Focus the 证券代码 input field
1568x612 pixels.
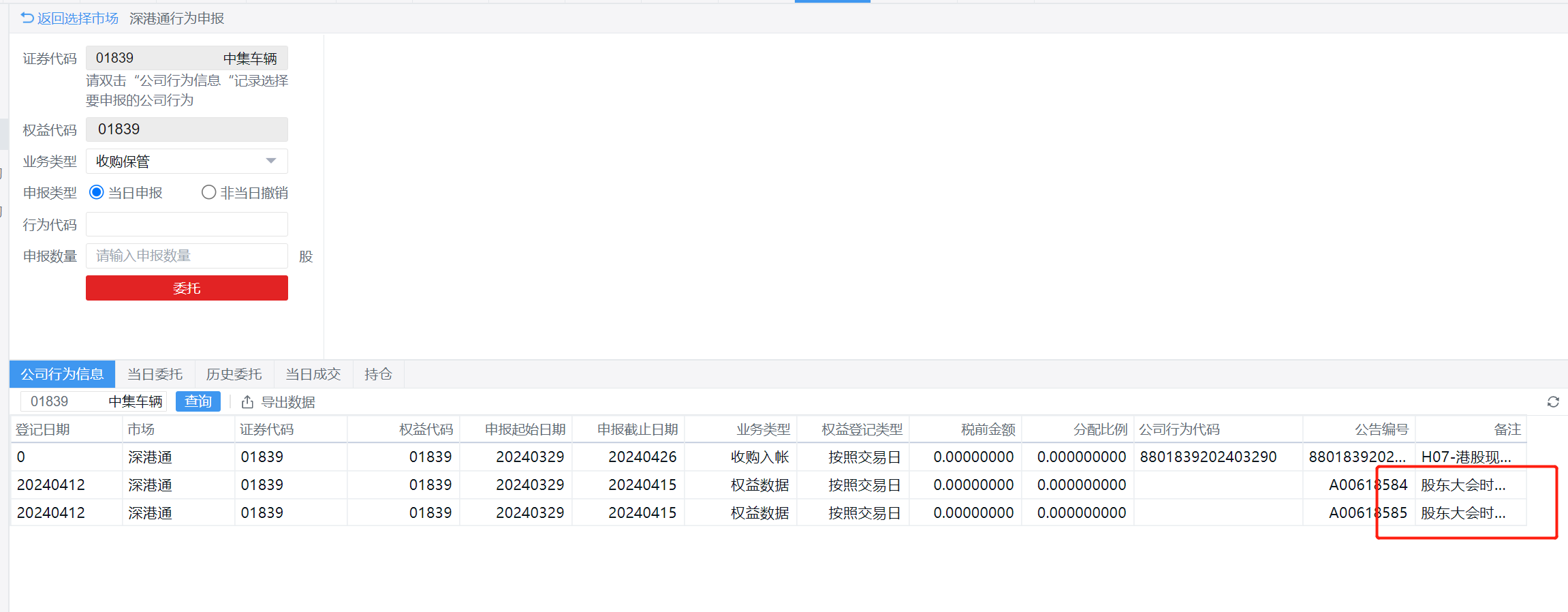click(x=187, y=58)
